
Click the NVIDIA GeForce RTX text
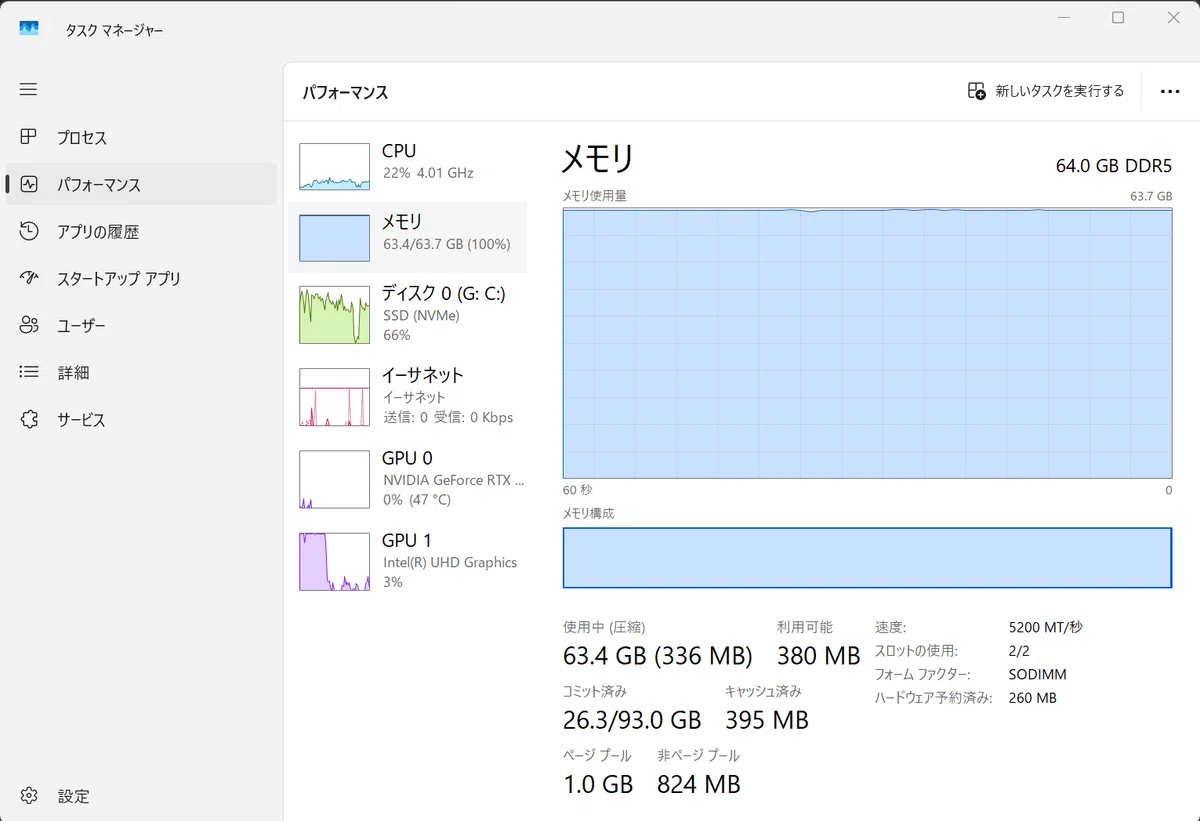(454, 480)
